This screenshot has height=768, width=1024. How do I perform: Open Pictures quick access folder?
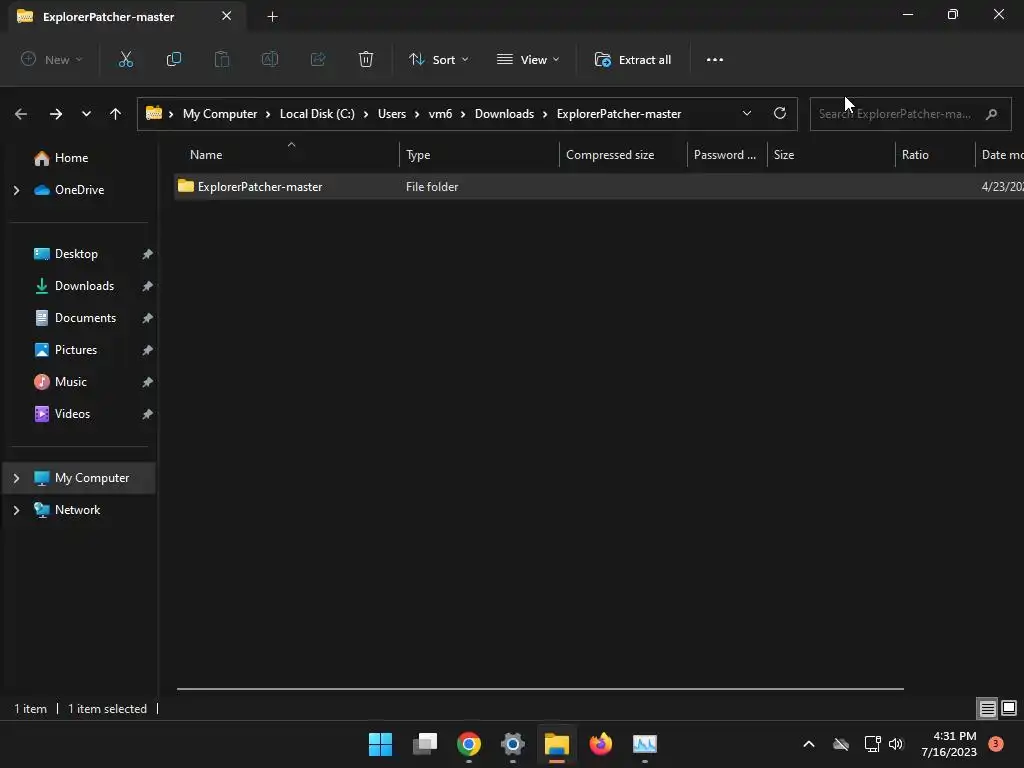76,350
